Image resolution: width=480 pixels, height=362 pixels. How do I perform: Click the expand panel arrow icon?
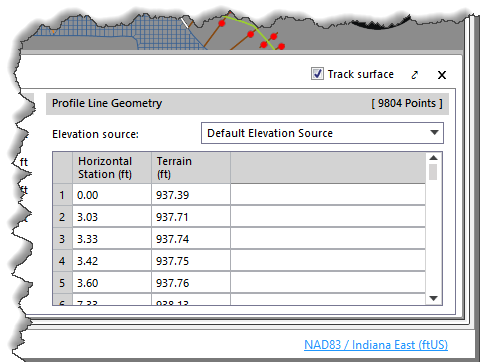tap(415, 75)
